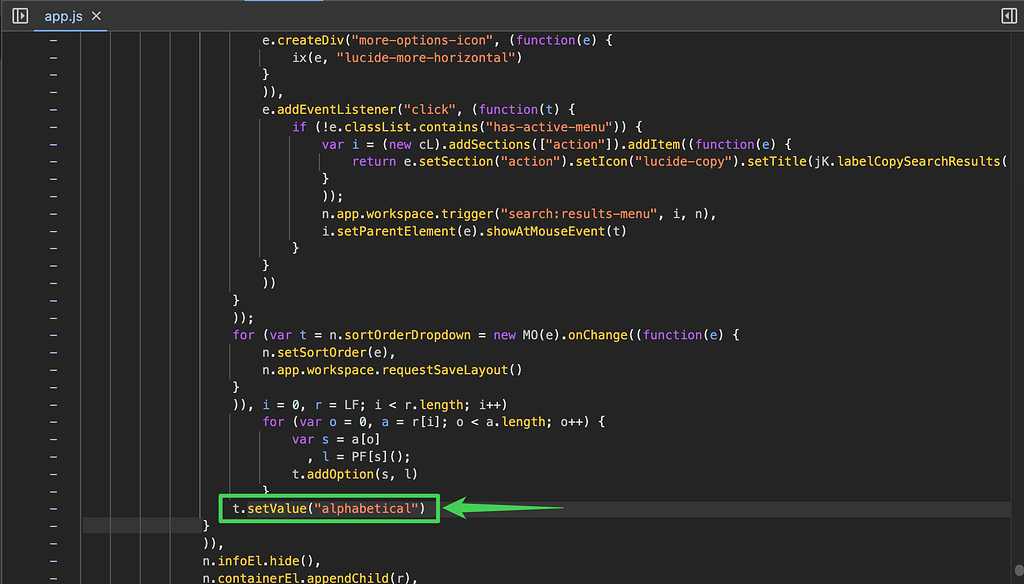This screenshot has width=1024, height=584.
Task: Click gutter marker beside n.sortOrderDropdown for-loop line
Action: pos(52,335)
